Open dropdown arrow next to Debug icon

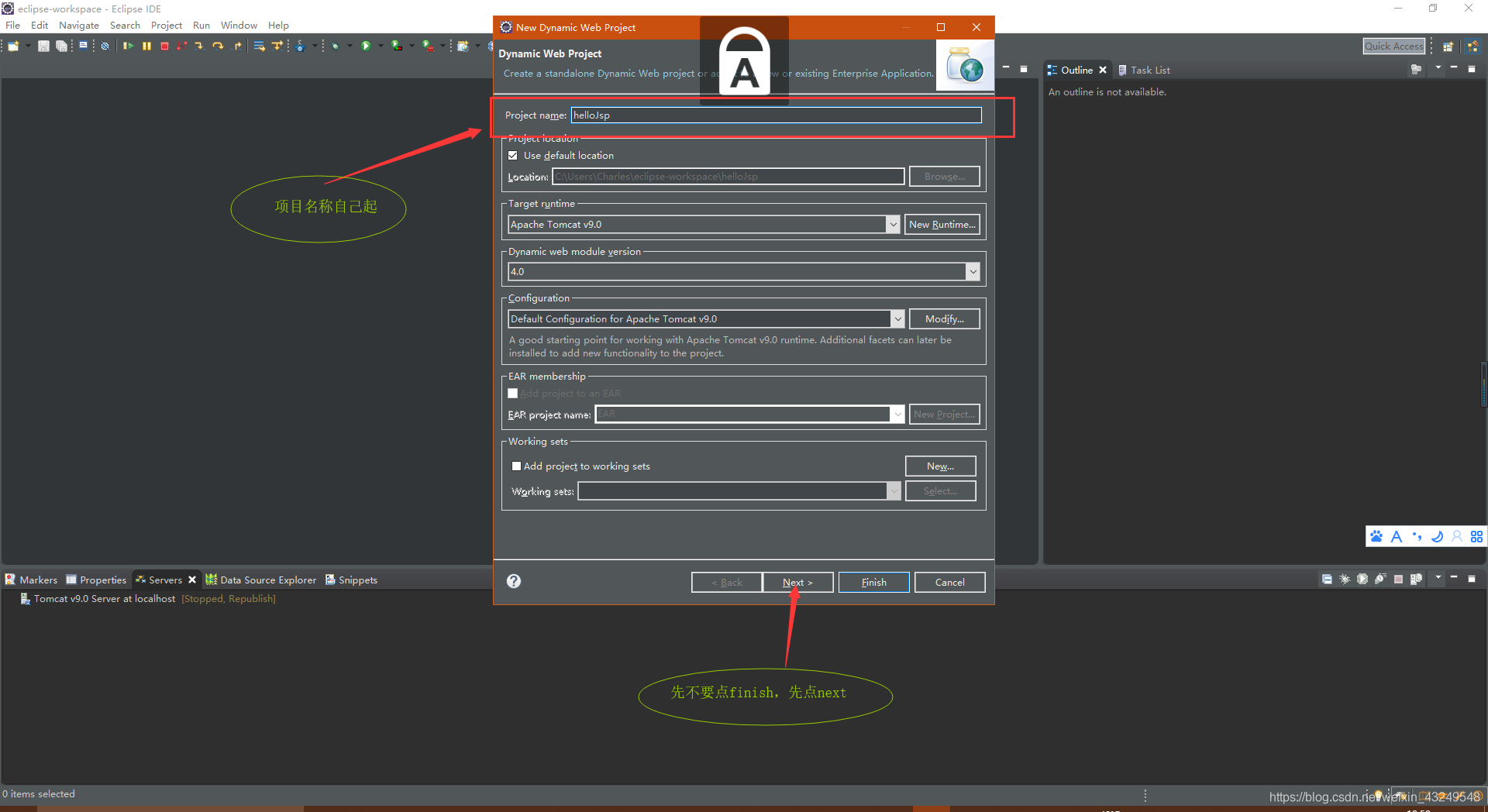pos(350,46)
